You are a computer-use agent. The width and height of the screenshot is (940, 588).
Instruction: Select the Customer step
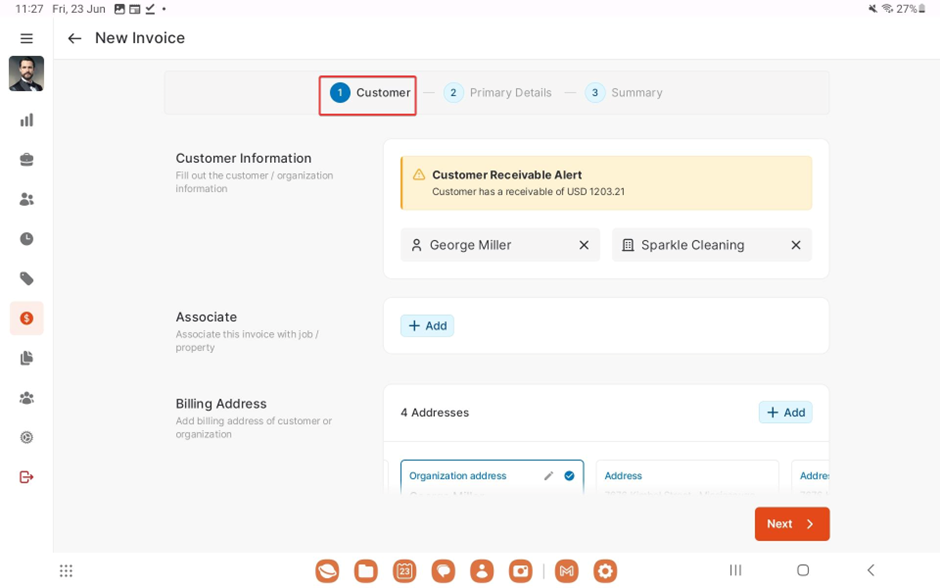tap(369, 93)
